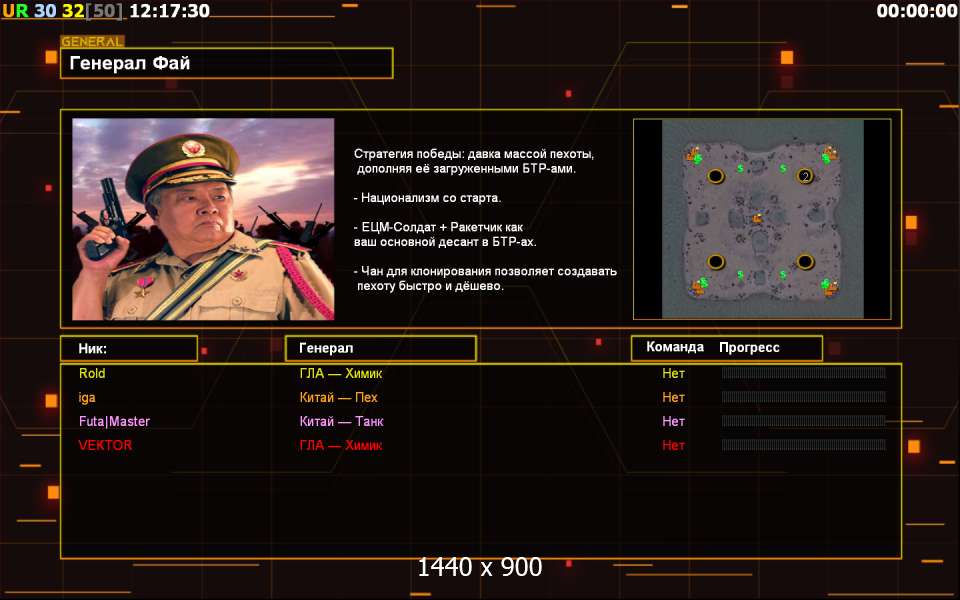Screen dimensions: 960x600
Task: Select player name iga
Action: [x=87, y=398]
